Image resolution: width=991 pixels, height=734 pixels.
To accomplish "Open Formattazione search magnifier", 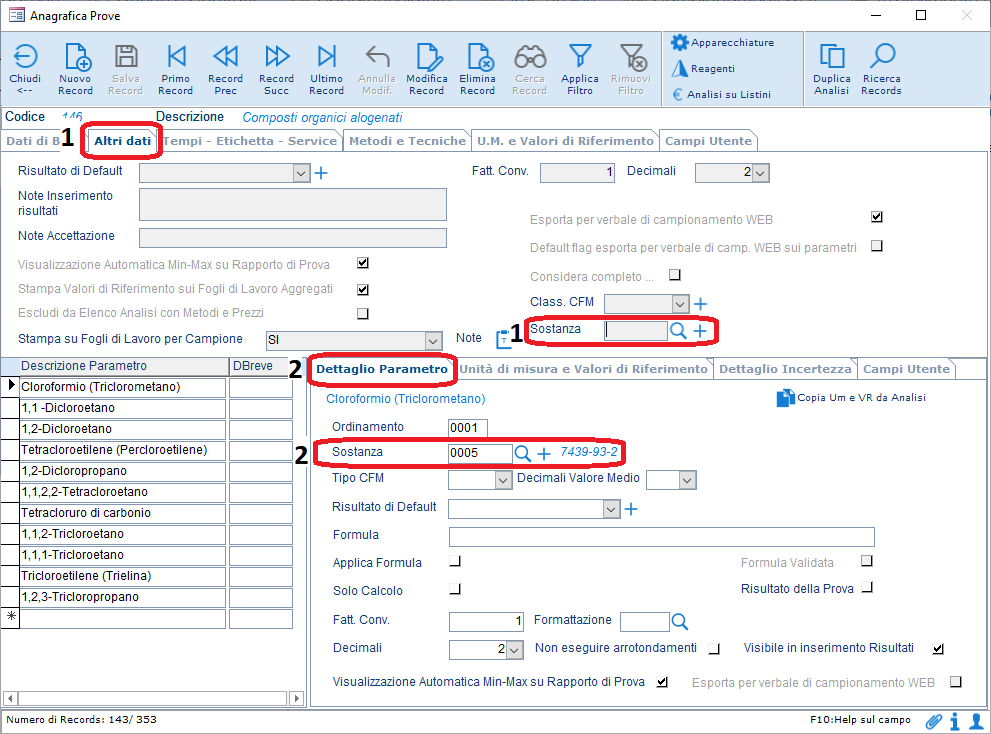I will coord(679,621).
